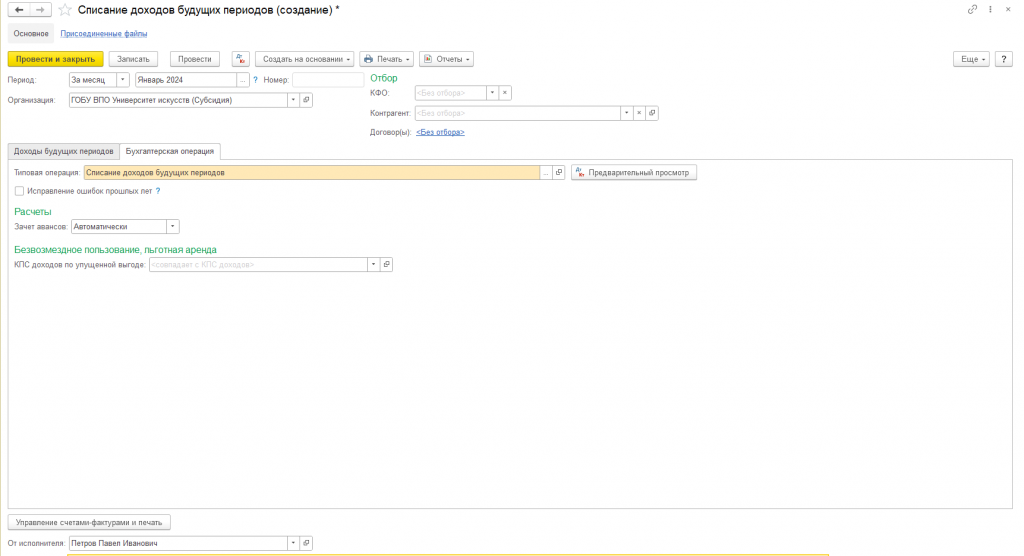Click the Контрагент filter input field
Image resolution: width=1024 pixels, height=556 pixels.
[517, 113]
